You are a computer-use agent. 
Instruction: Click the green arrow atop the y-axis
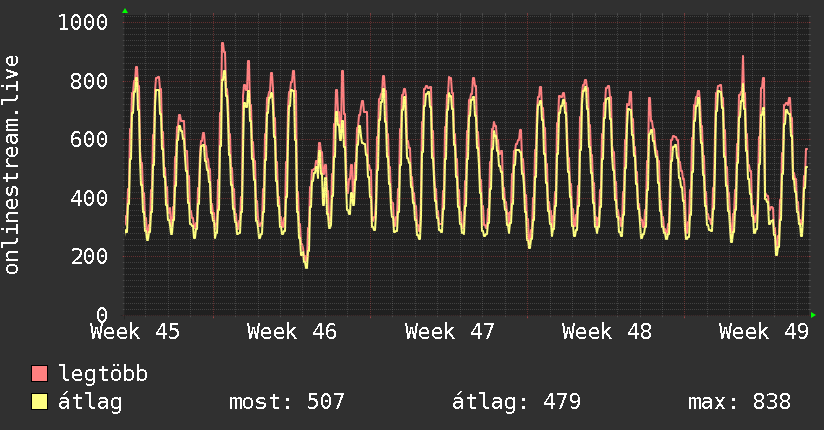(x=125, y=11)
